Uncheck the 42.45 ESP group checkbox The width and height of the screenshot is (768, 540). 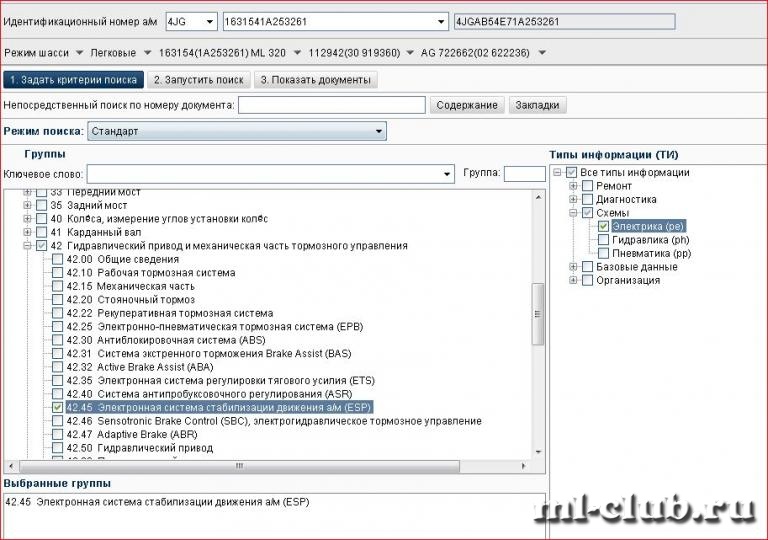[57, 408]
